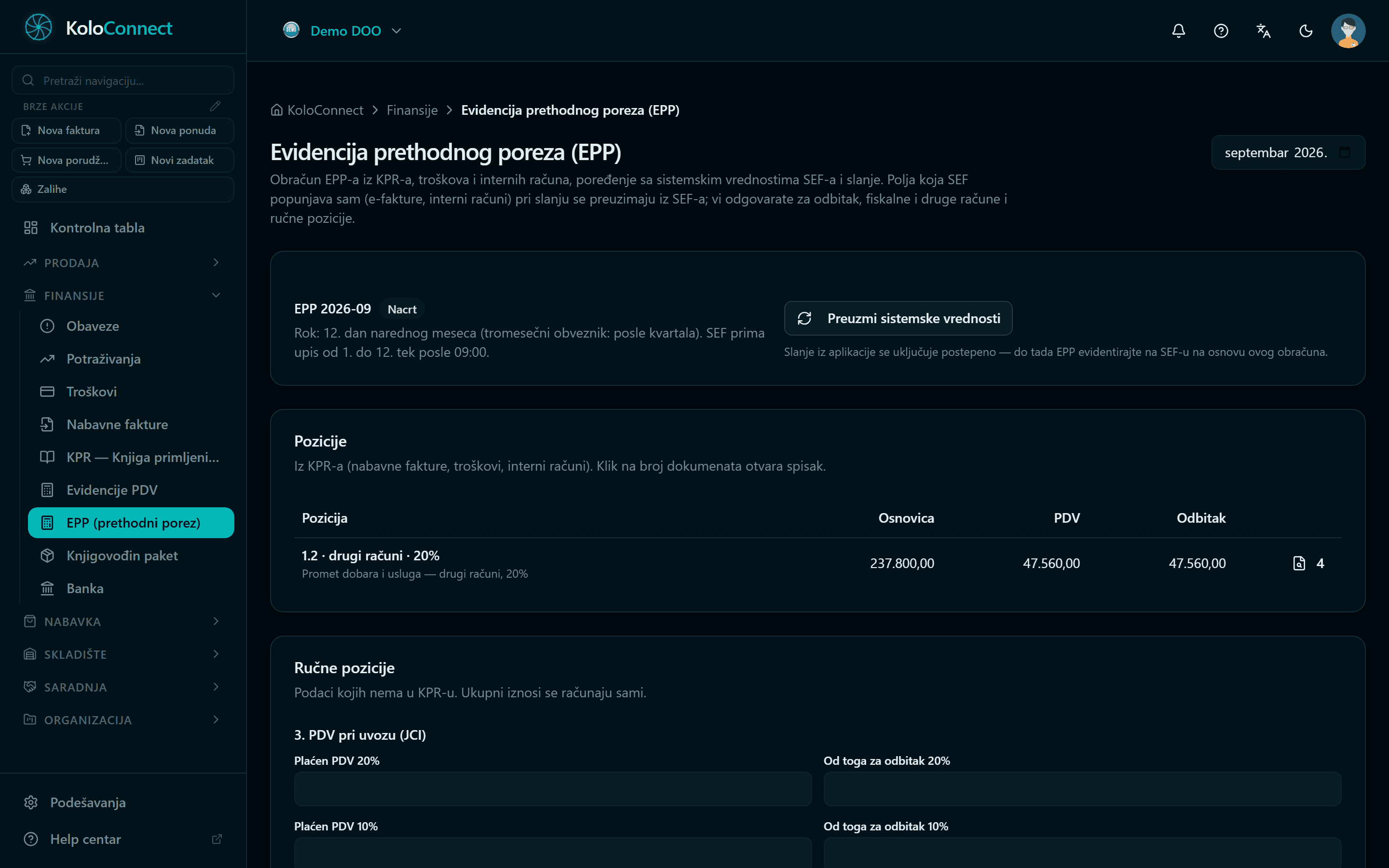Expand the SKLADIŠTE section
This screenshot has height=868, width=1389.
[123, 654]
